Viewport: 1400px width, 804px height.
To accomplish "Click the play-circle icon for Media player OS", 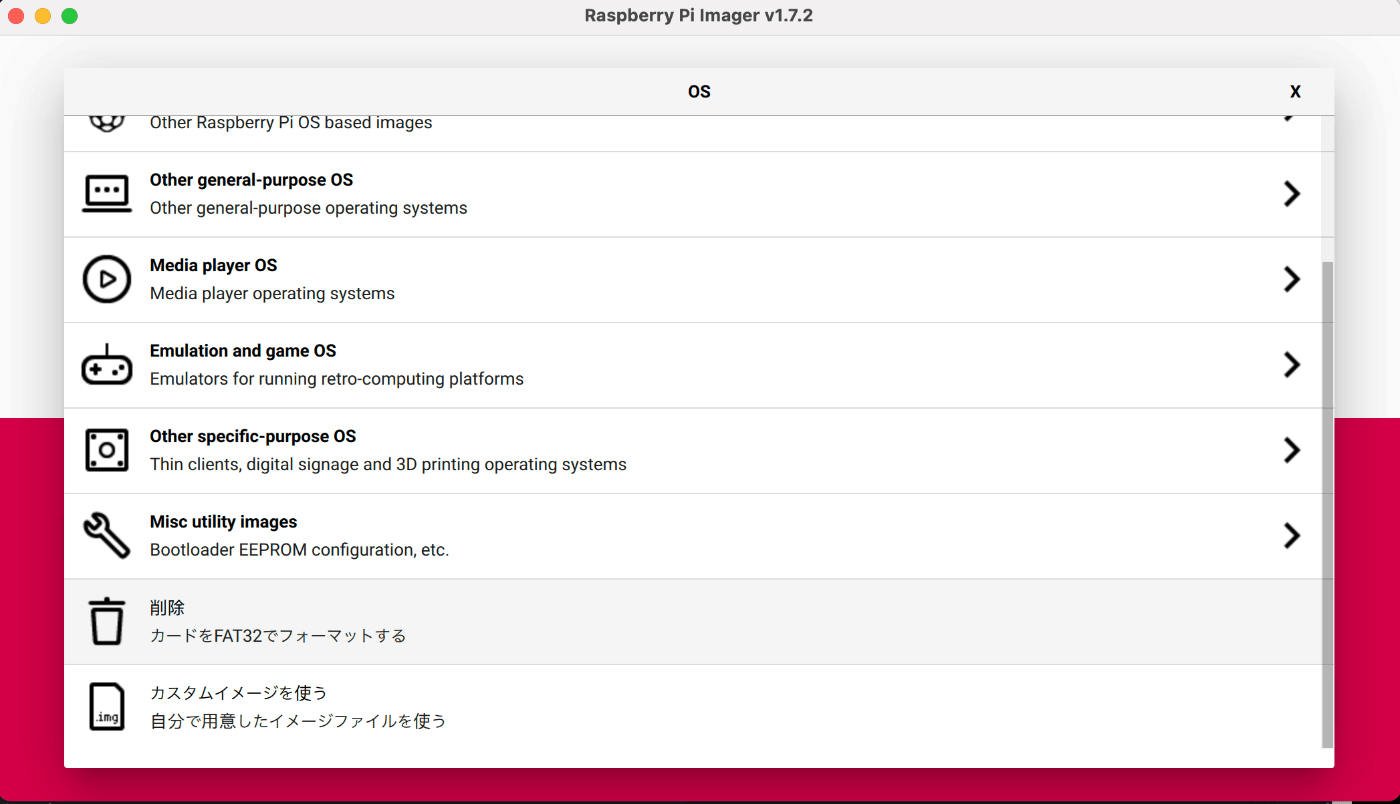I will (x=106, y=279).
